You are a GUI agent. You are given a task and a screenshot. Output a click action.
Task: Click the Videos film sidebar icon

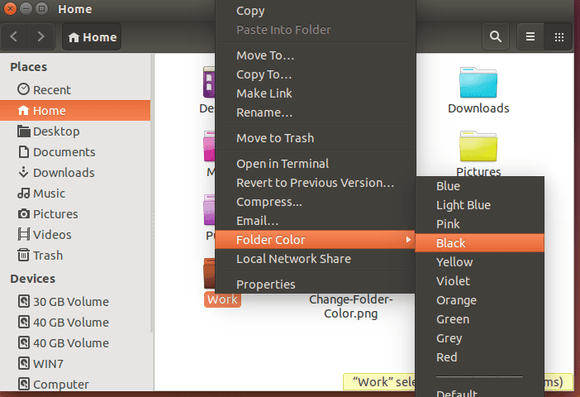click(24, 234)
